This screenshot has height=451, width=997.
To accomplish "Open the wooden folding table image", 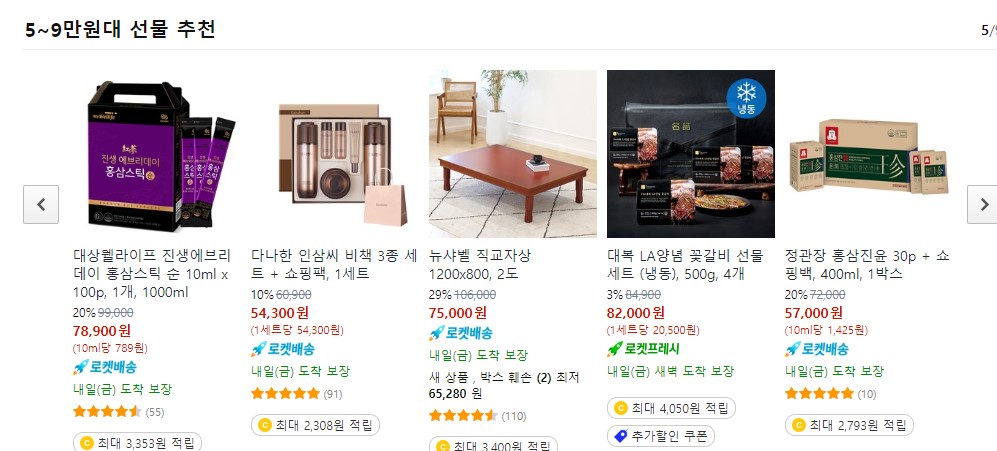I will [x=513, y=154].
